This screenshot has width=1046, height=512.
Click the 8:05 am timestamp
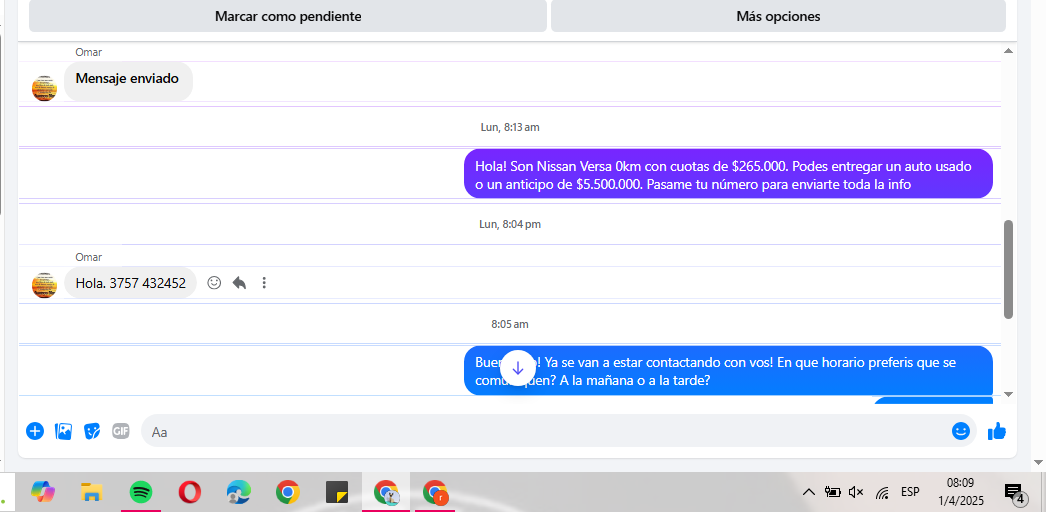tap(510, 325)
